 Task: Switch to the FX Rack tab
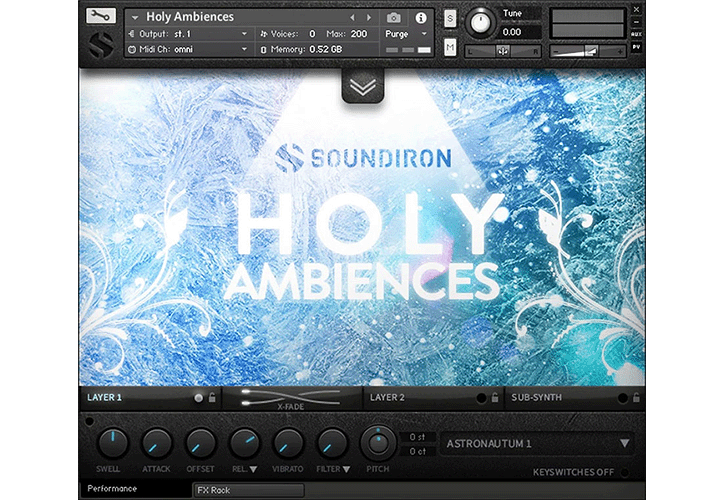[x=249, y=490]
